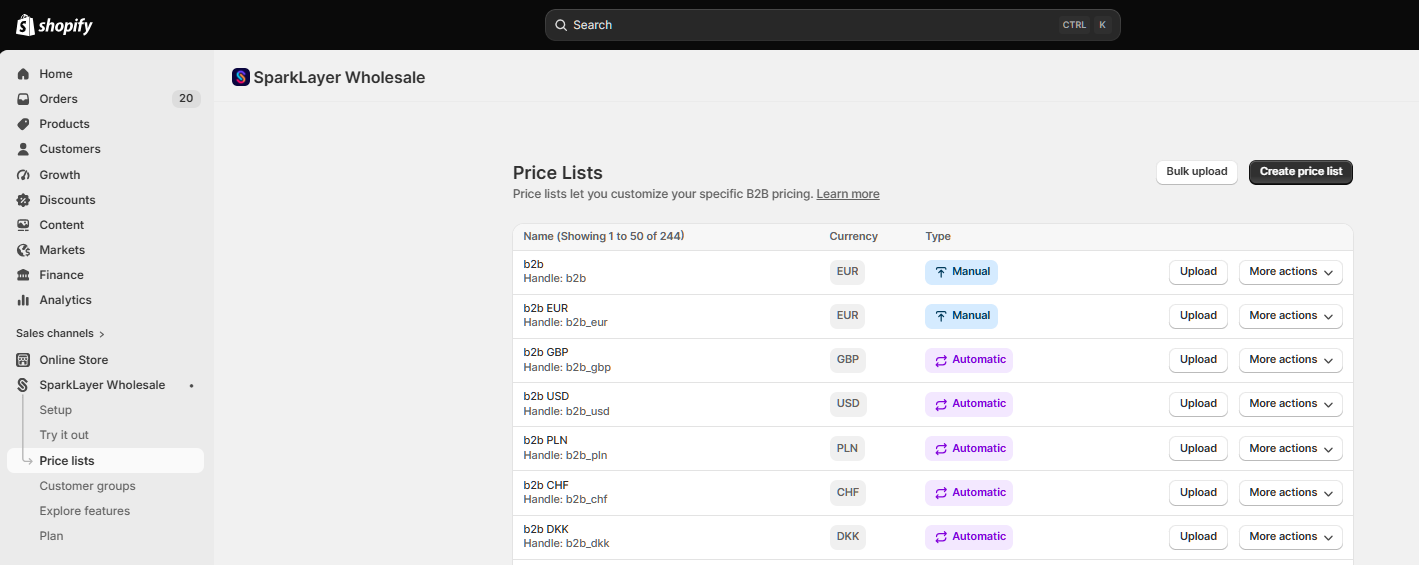Image resolution: width=1419 pixels, height=565 pixels.
Task: Follow the Learn more link
Action: pos(848,194)
